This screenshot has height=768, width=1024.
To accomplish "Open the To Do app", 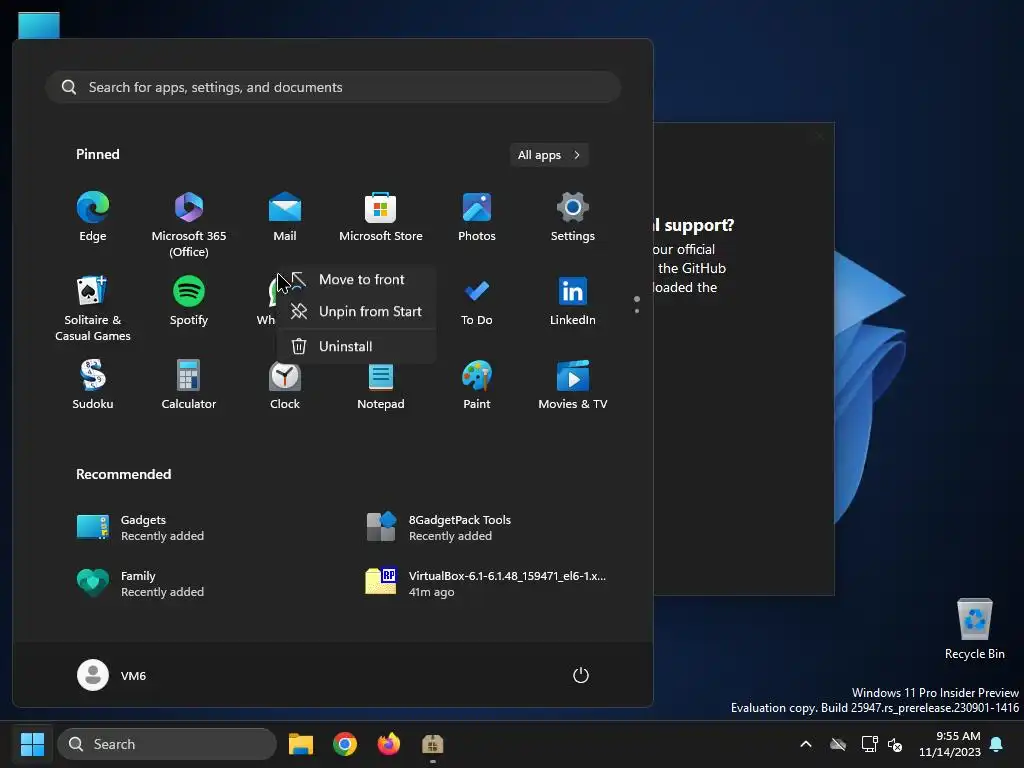I will coord(477,301).
